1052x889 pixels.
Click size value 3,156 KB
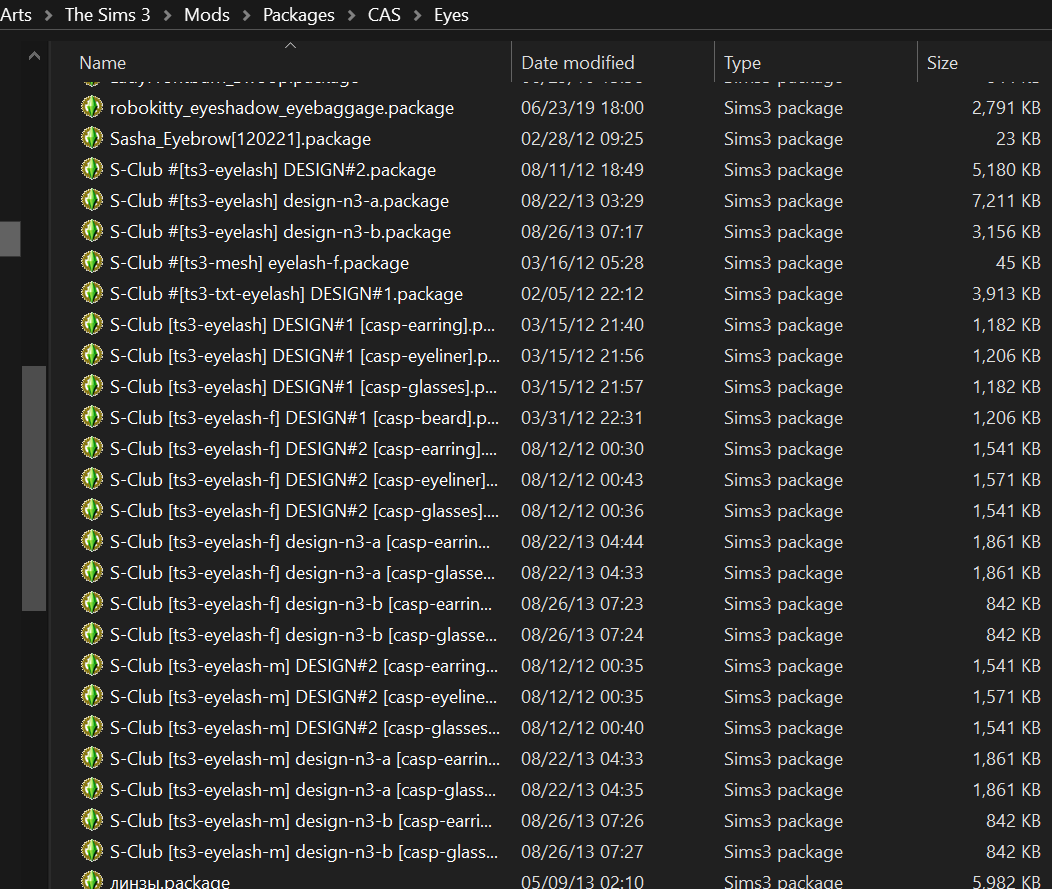[1006, 232]
